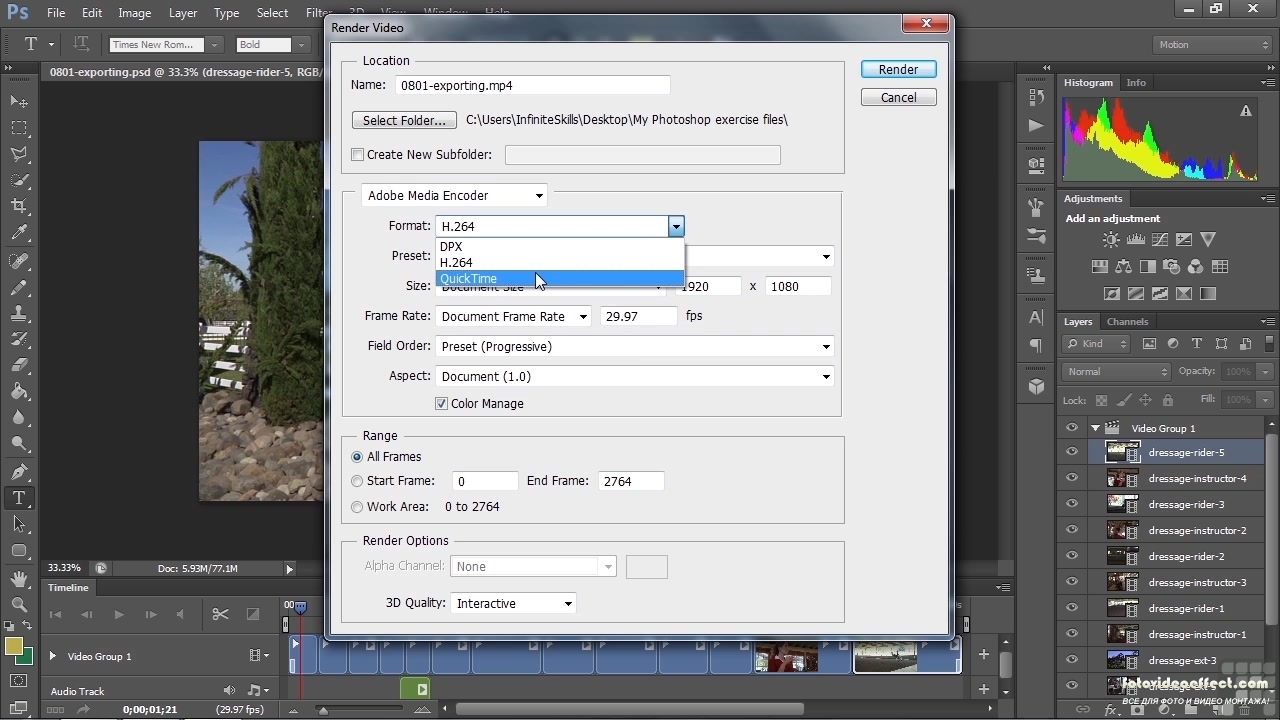Select the Work Area radio button
This screenshot has height=720, width=1280.
point(357,507)
